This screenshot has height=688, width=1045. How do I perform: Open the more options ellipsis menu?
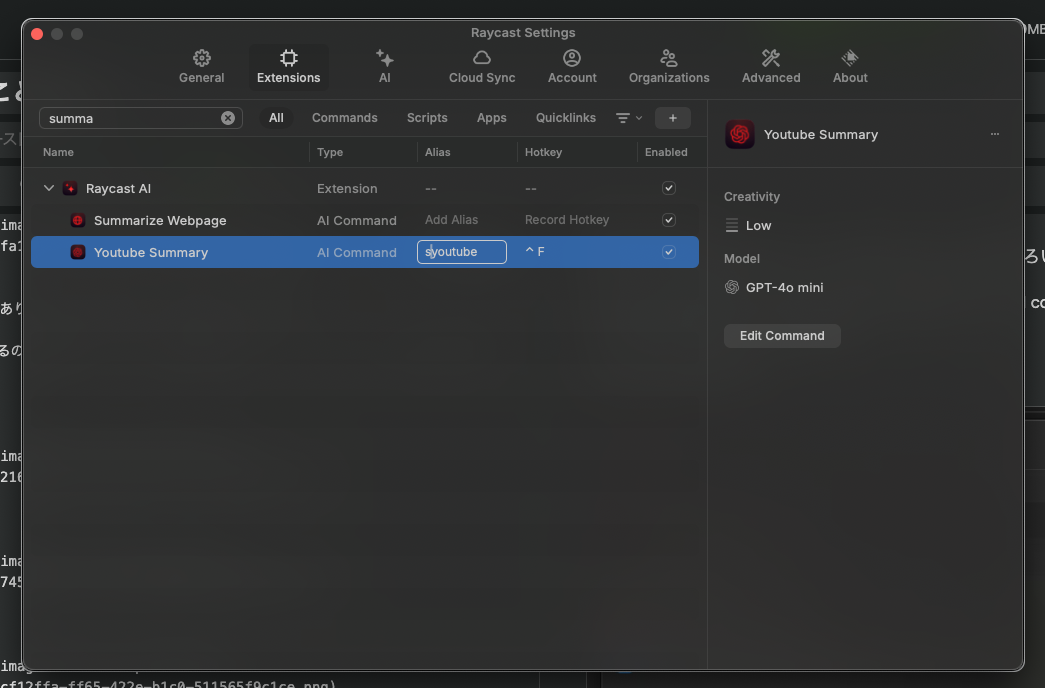[994, 134]
